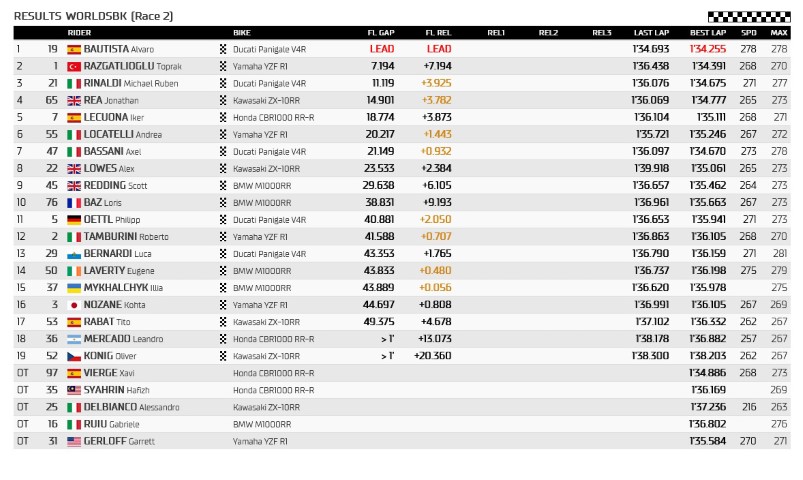Click the checkered flag icon in Bautista's row
The image size is (803, 480).
click(x=223, y=49)
